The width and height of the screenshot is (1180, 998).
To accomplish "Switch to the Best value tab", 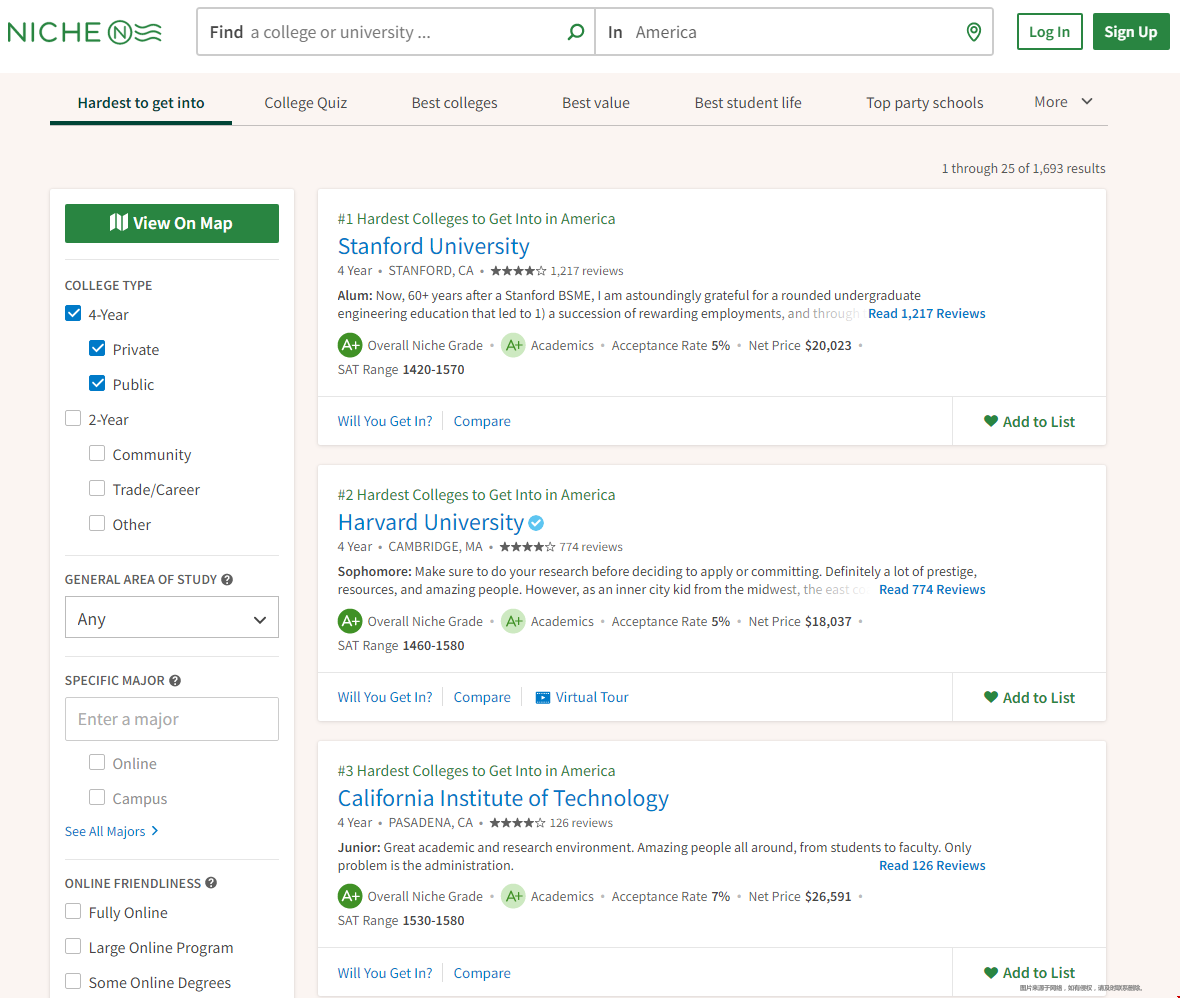I will [x=596, y=103].
